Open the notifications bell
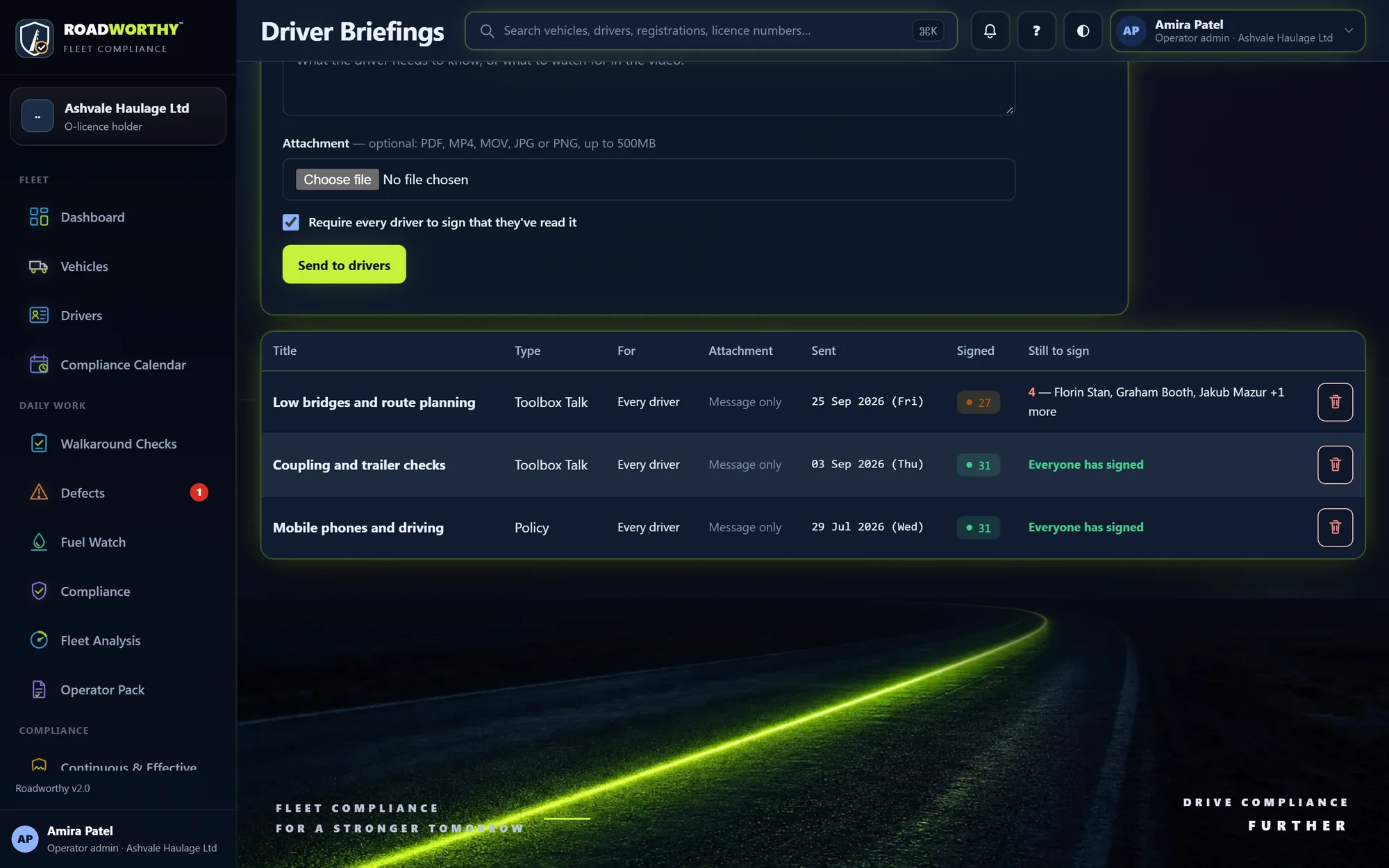The width and height of the screenshot is (1389, 868). (990, 31)
